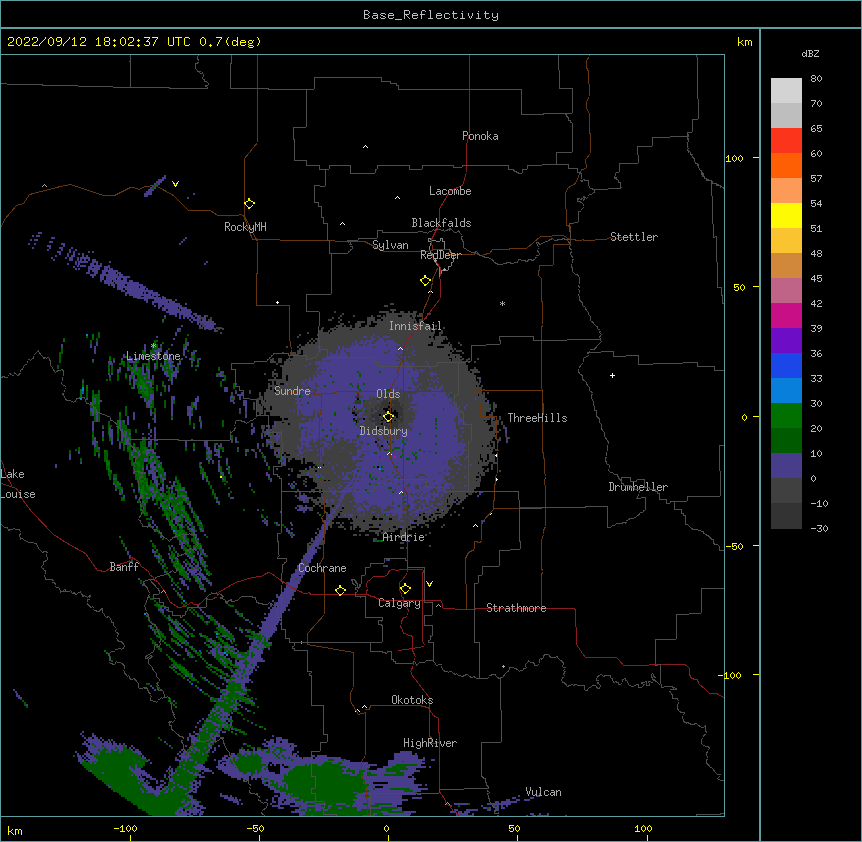Click the dBZ legend heading
Image resolution: width=862 pixels, height=842 pixels.
coord(810,53)
